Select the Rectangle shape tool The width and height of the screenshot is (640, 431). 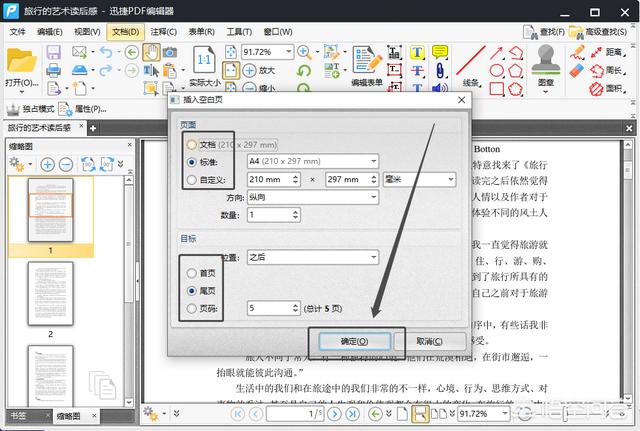[x=496, y=89]
